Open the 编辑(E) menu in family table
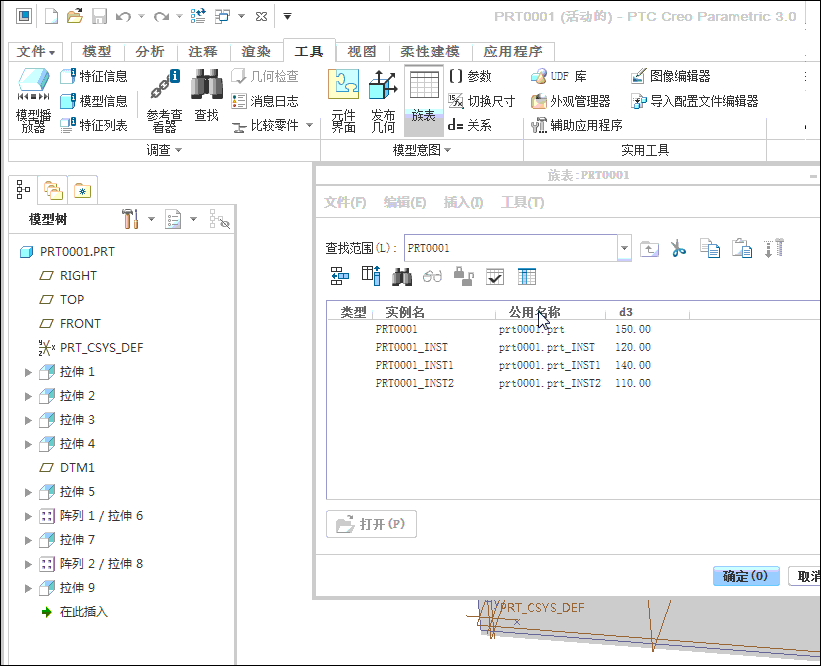This screenshot has height=666, width=821. pyautogui.click(x=405, y=202)
